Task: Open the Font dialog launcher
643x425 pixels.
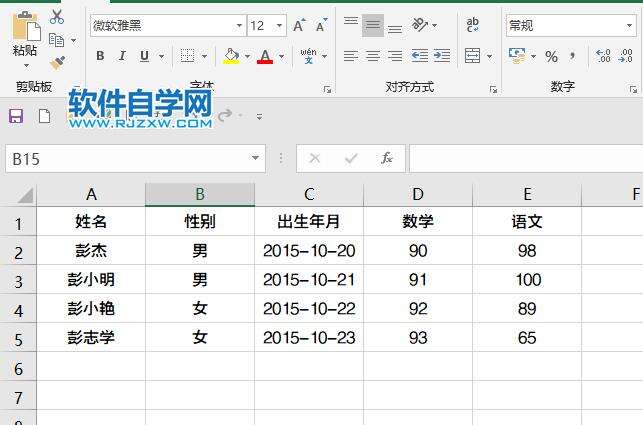Action: (327, 89)
